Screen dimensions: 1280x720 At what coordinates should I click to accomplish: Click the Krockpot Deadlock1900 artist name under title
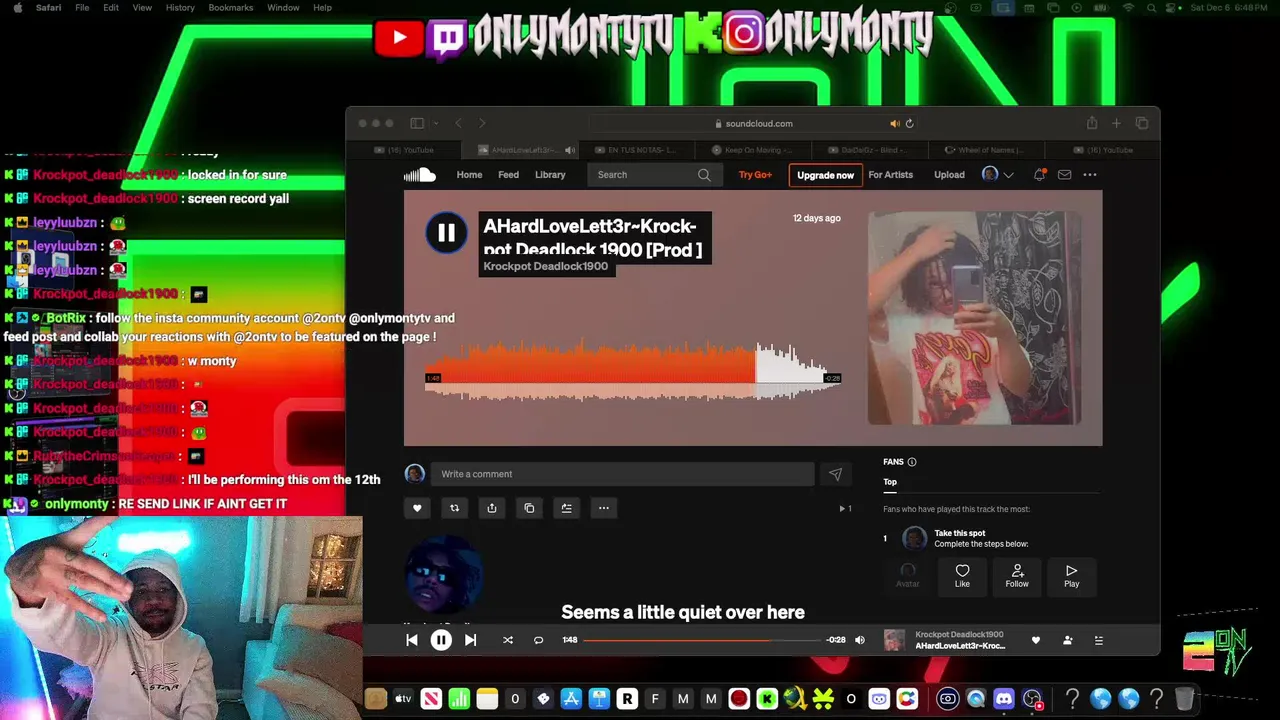[545, 266]
